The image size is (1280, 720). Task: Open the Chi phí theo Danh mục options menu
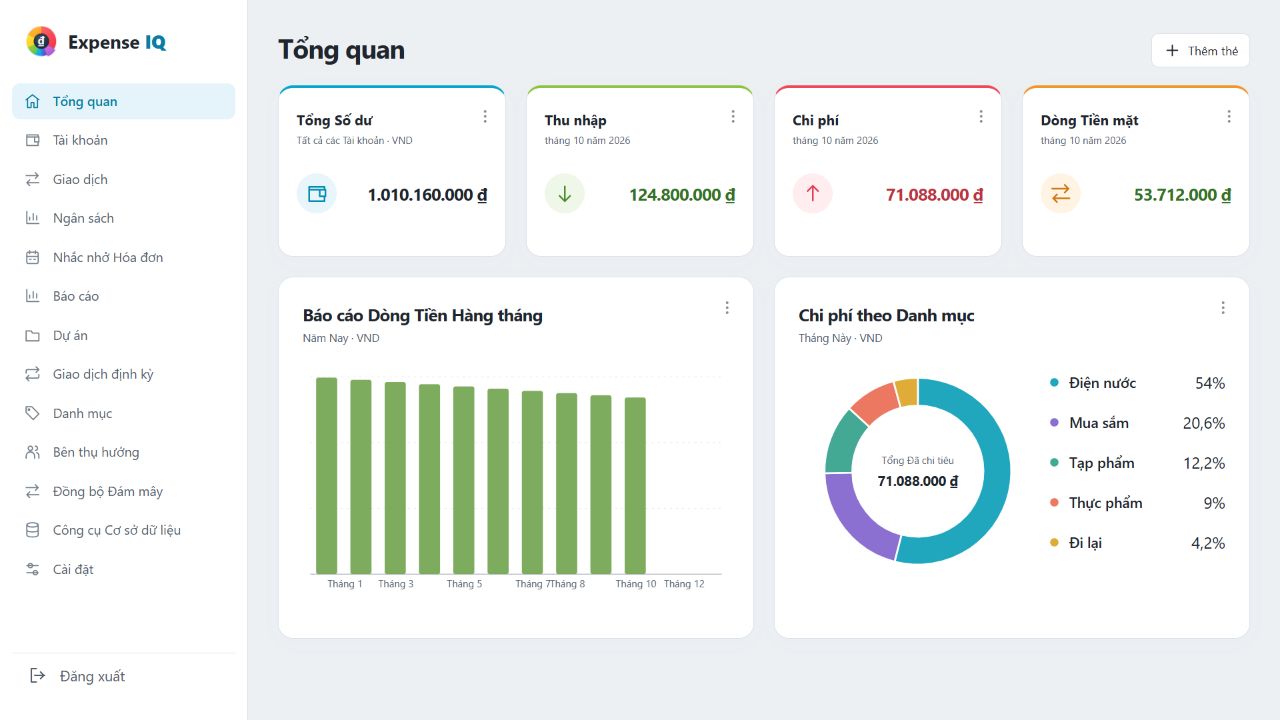click(1223, 308)
